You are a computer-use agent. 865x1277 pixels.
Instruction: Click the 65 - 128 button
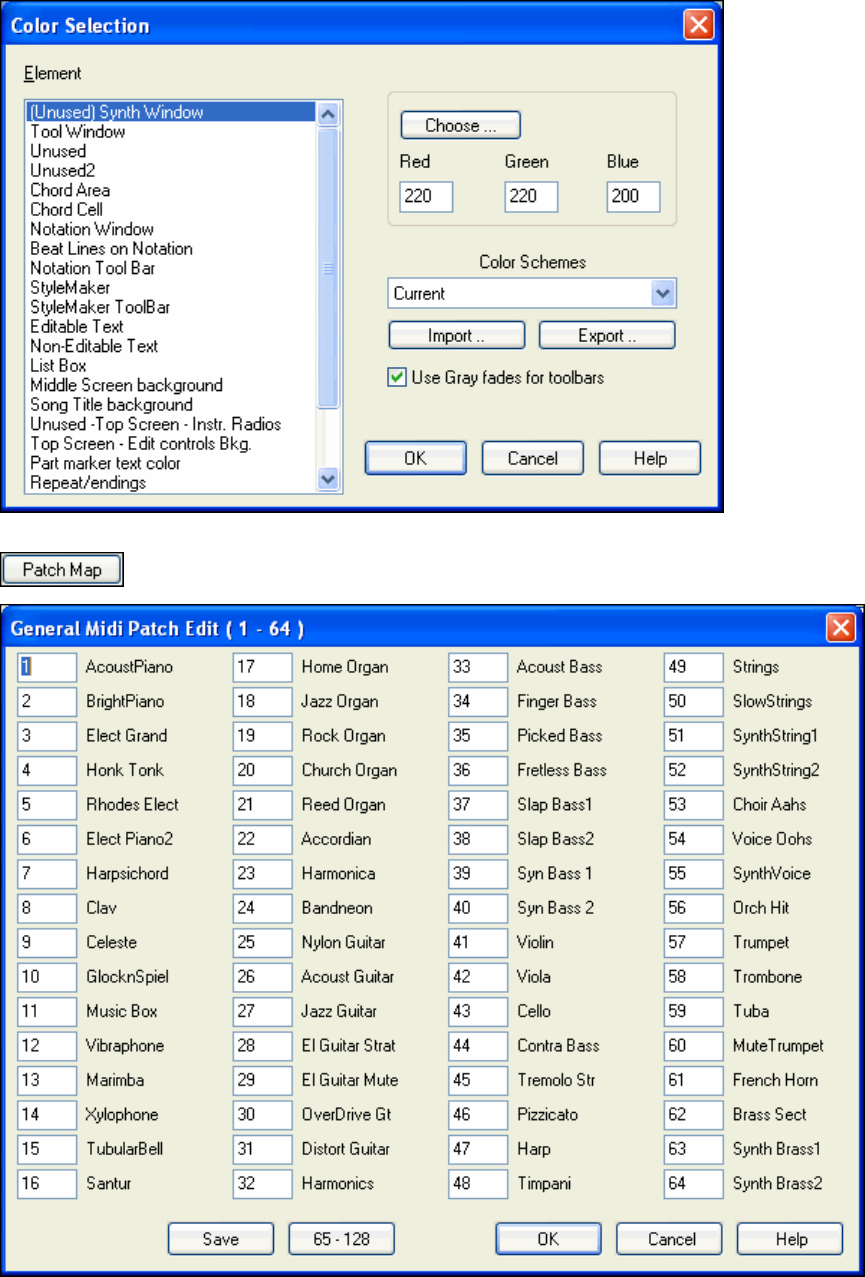(342, 1239)
